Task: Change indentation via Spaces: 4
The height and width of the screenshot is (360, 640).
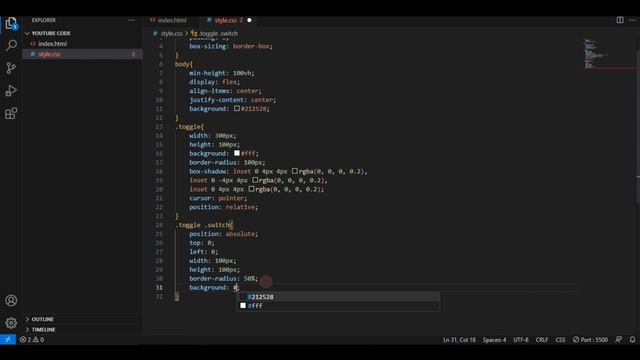Action: 494,340
